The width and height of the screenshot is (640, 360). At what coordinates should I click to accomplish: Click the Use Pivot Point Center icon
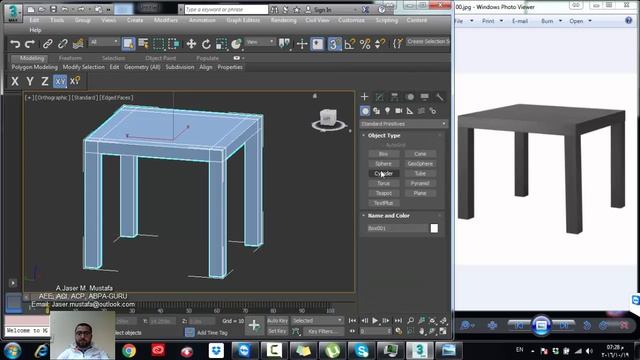tap(284, 44)
